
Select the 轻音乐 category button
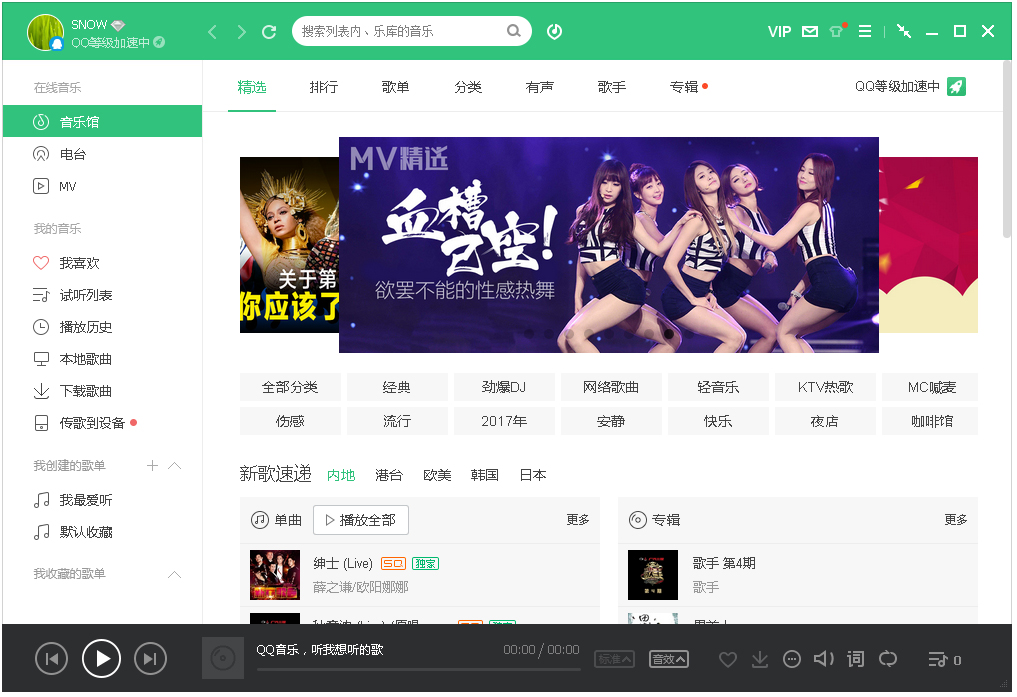coord(718,387)
